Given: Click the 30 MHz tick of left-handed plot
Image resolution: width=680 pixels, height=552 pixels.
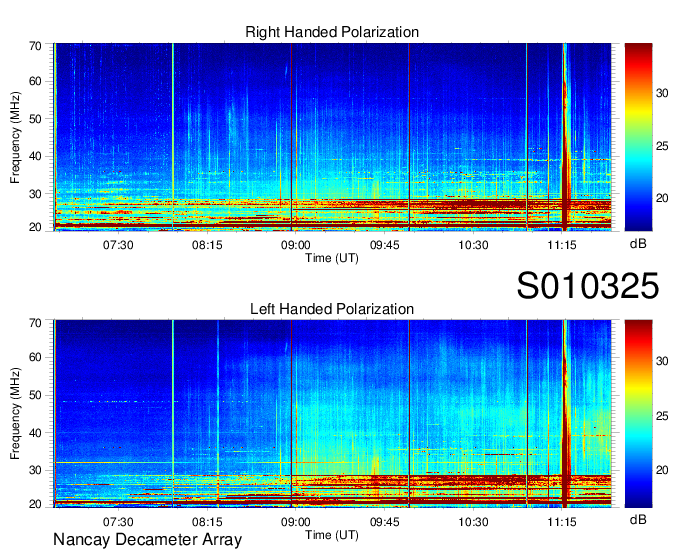Looking at the screenshot, I should 35,470.
